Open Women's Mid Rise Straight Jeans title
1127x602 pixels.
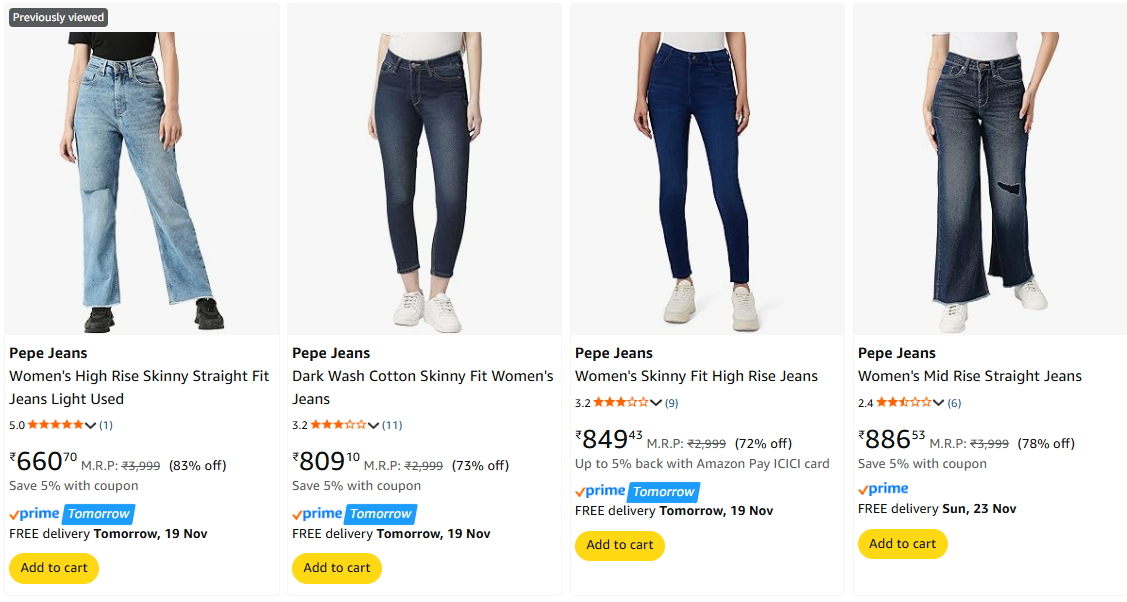coord(969,376)
